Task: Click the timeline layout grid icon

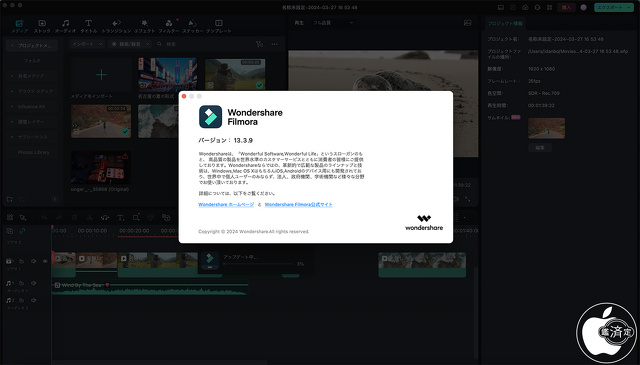Action: coord(10,218)
